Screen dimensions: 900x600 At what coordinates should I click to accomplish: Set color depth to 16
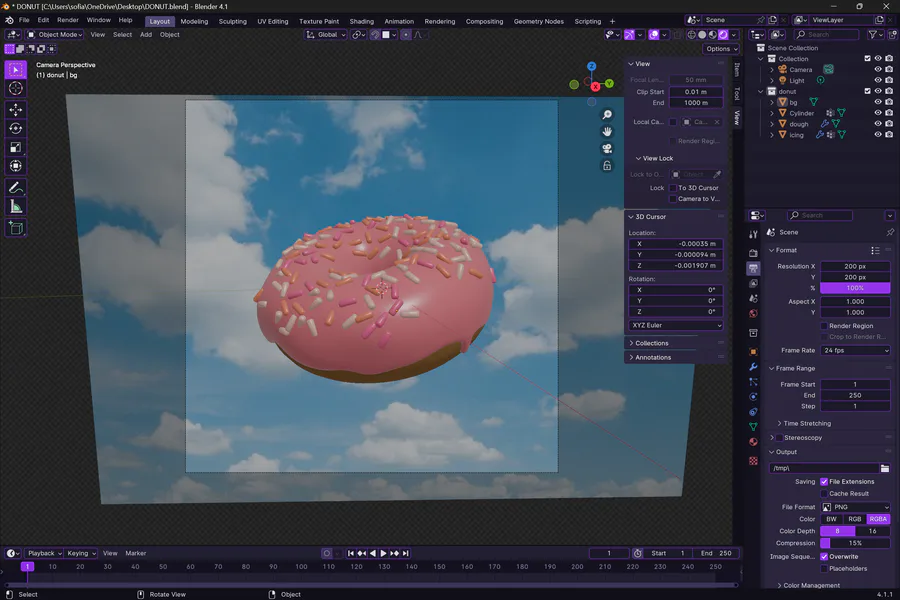coord(872,531)
